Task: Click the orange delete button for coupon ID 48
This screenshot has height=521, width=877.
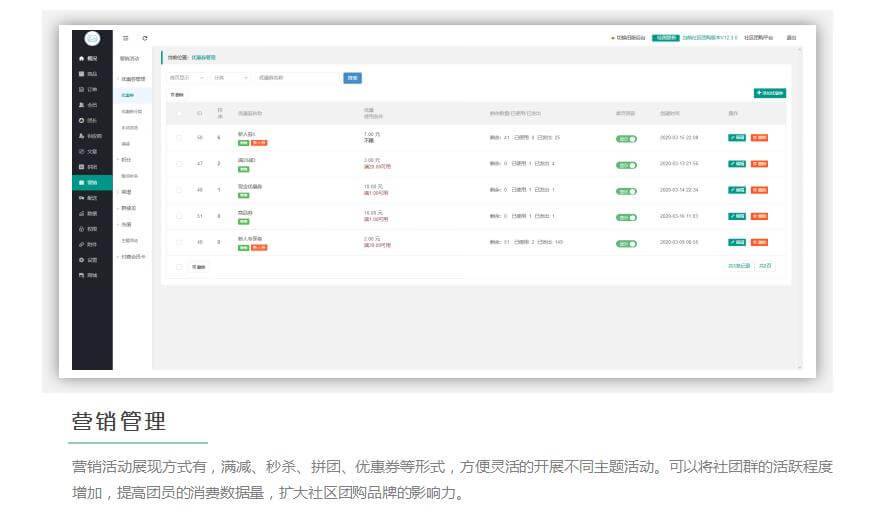Action: [760, 189]
